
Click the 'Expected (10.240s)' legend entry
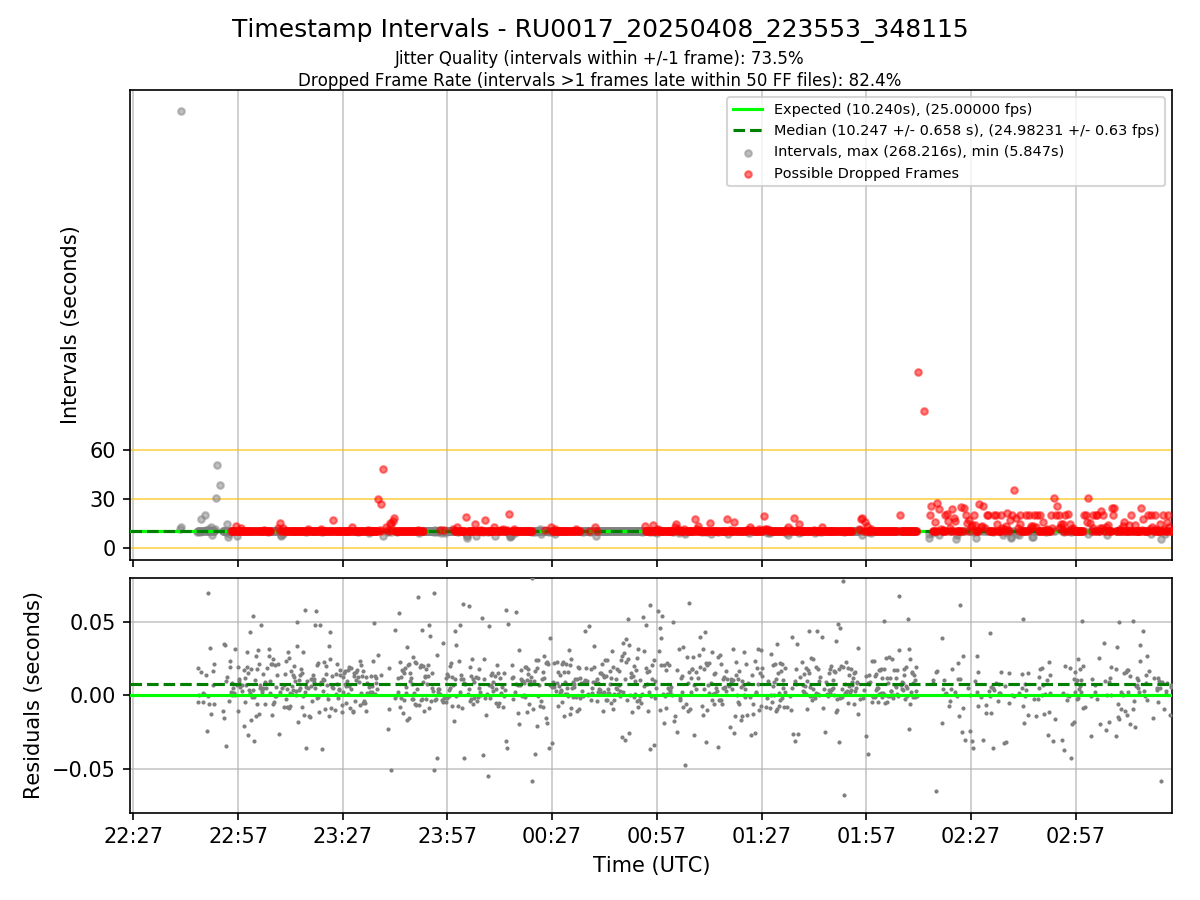coord(903,109)
